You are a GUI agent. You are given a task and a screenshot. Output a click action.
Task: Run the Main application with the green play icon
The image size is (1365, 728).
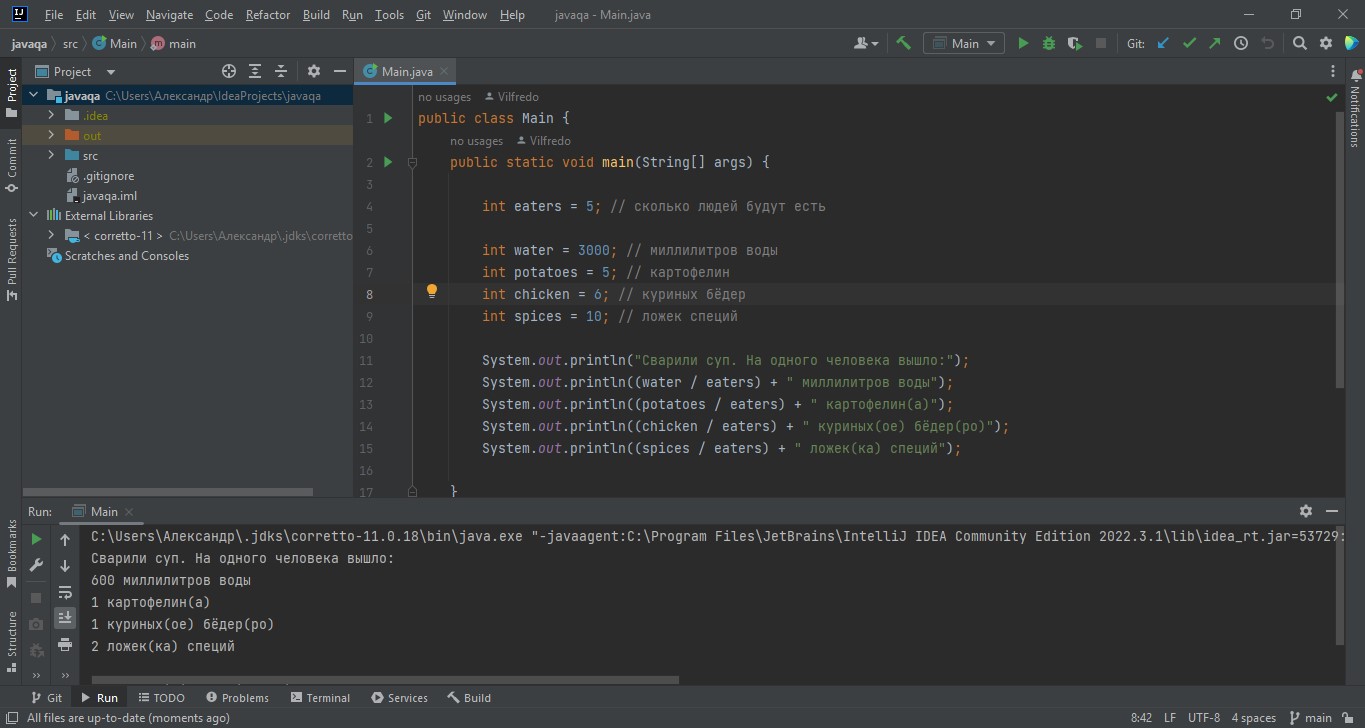pos(1022,43)
